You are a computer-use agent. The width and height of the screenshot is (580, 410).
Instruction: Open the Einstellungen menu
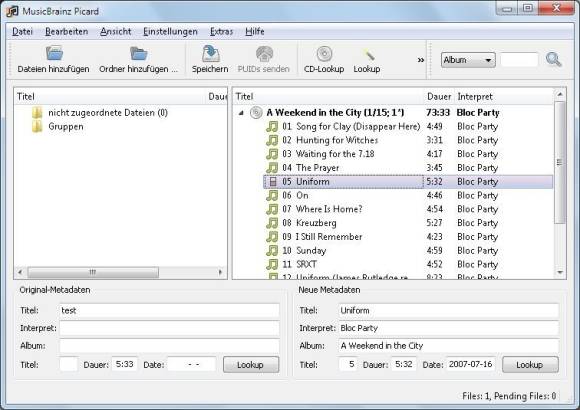(170, 31)
